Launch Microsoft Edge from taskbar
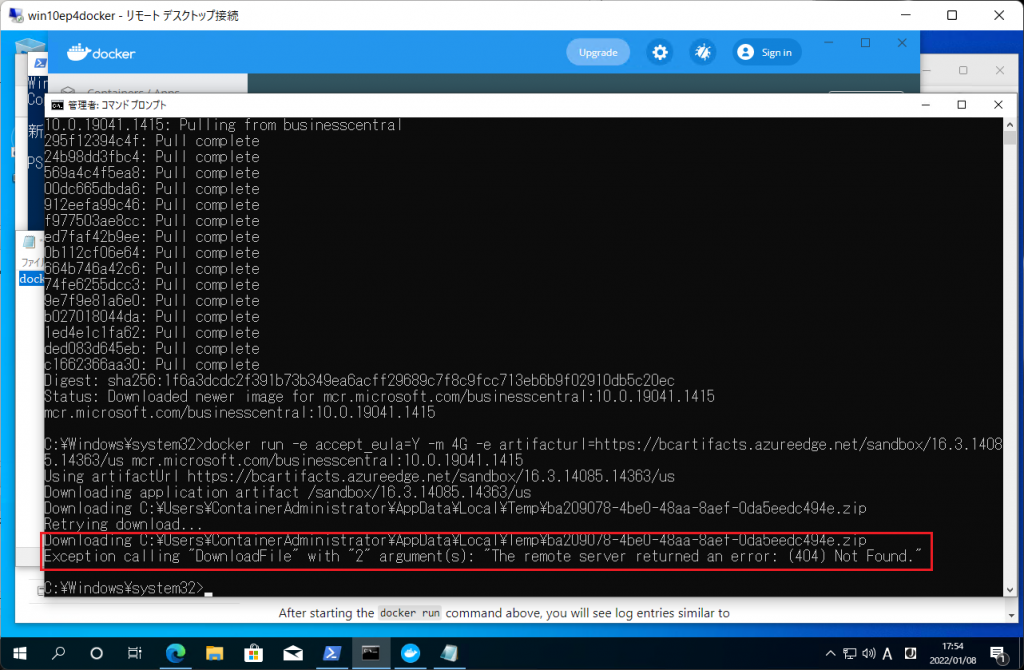 tap(175, 653)
